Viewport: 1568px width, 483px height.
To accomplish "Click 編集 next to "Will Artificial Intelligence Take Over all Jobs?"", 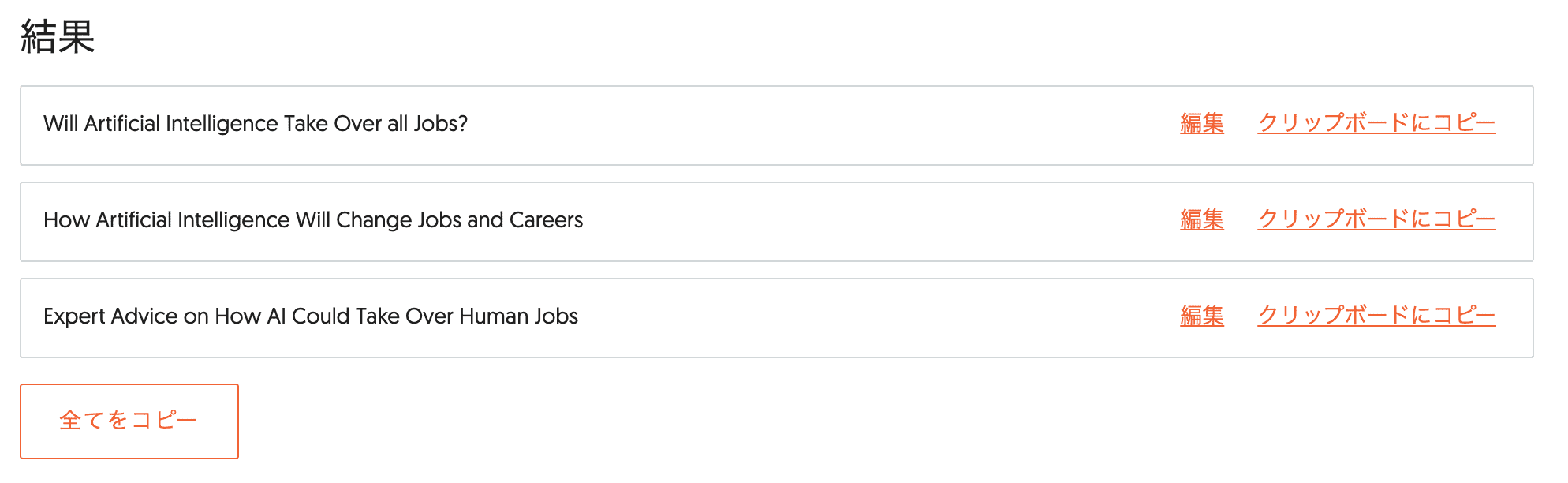I will [x=1201, y=123].
